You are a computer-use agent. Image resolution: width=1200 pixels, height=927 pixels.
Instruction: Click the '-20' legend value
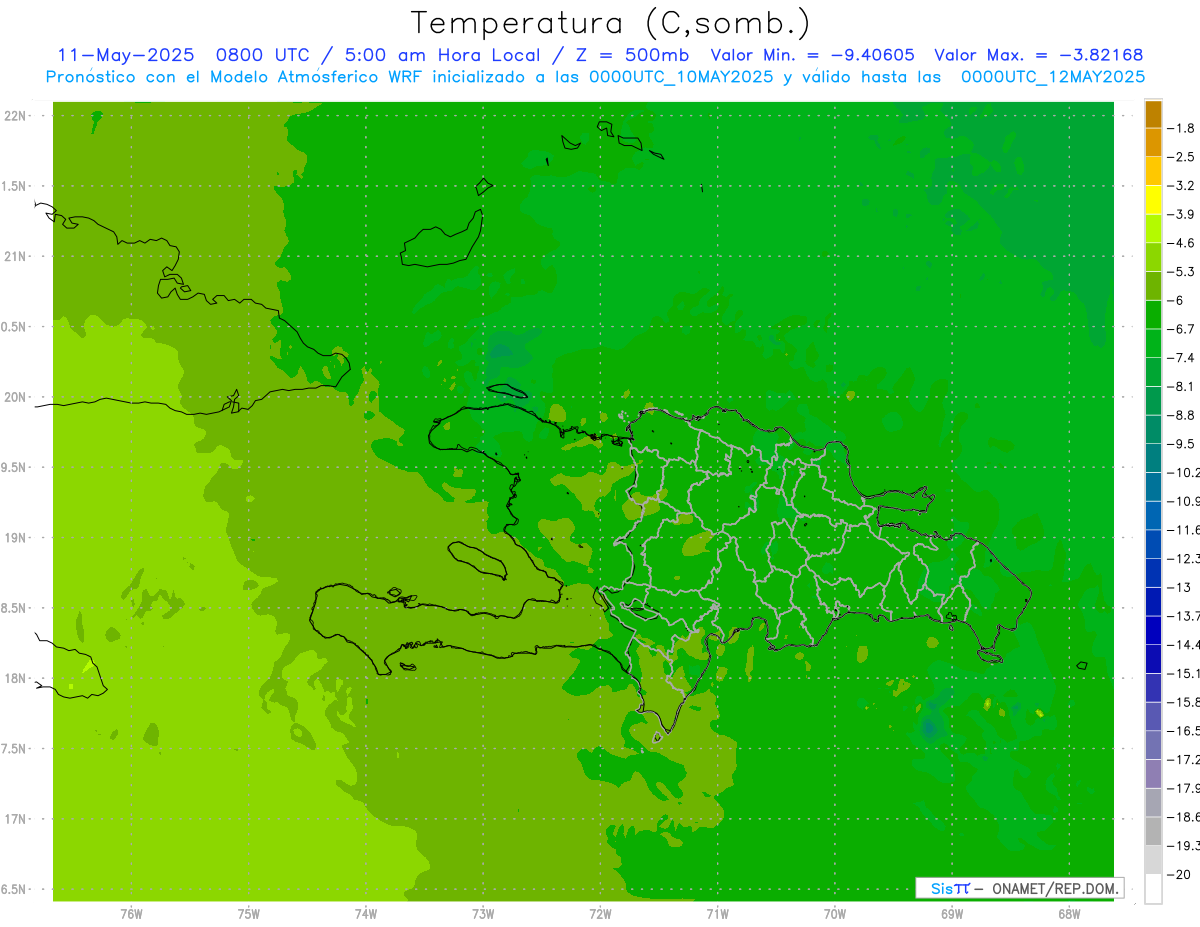click(x=1180, y=874)
